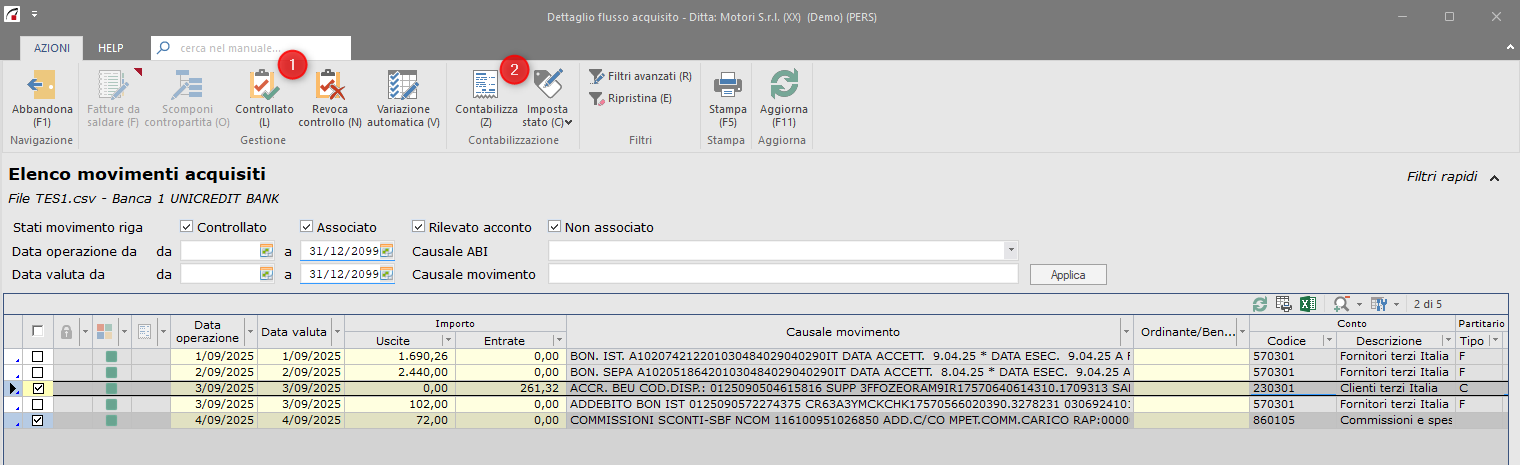Run Variazione automatica (V)

tap(403, 86)
